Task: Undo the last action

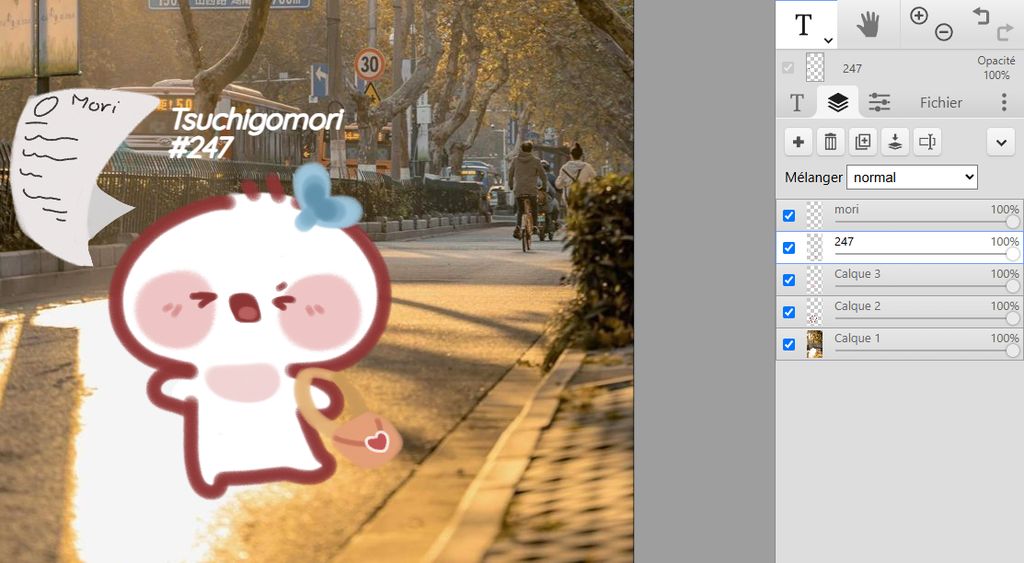Action: (x=981, y=16)
